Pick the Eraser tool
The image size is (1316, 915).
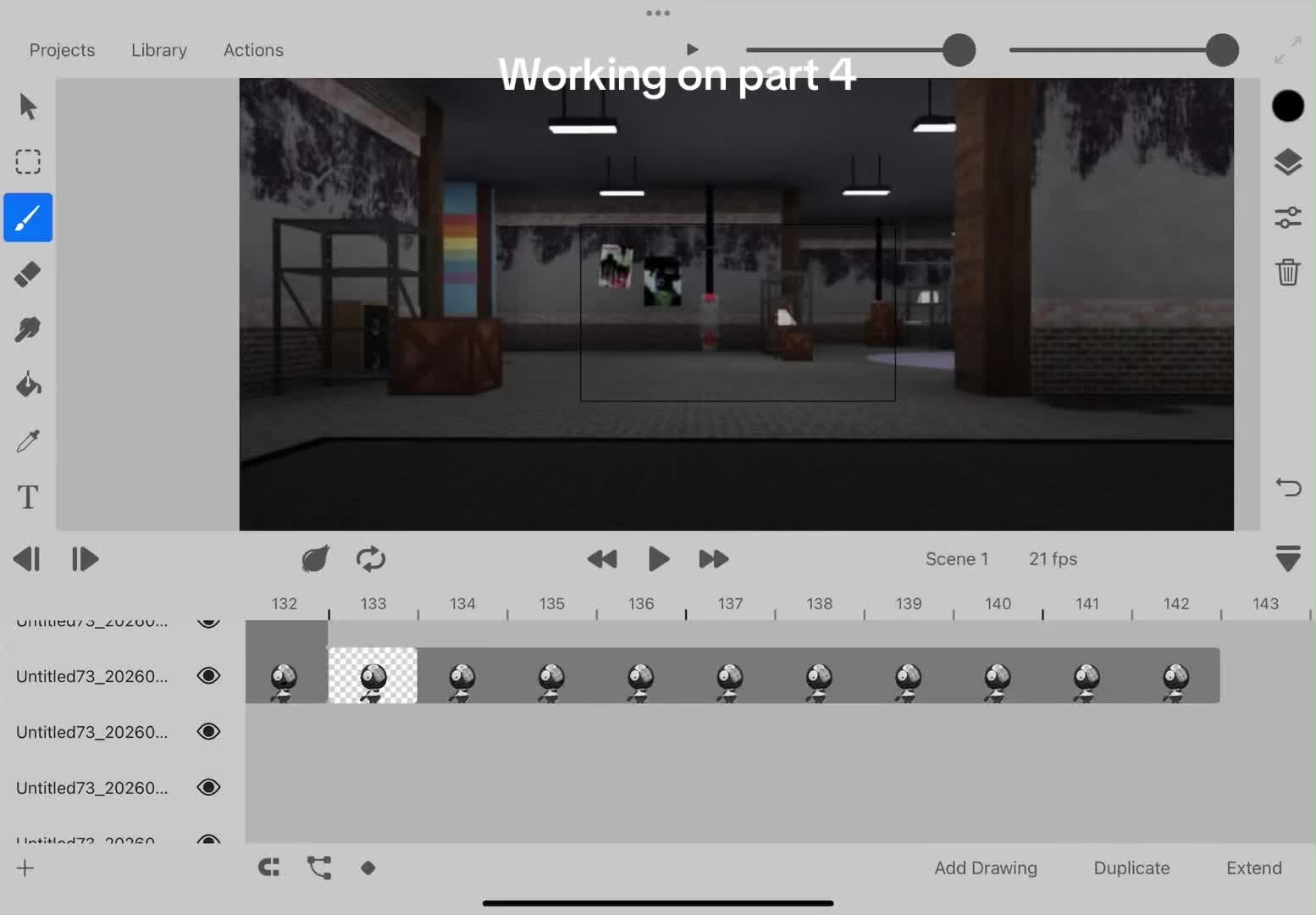click(28, 274)
